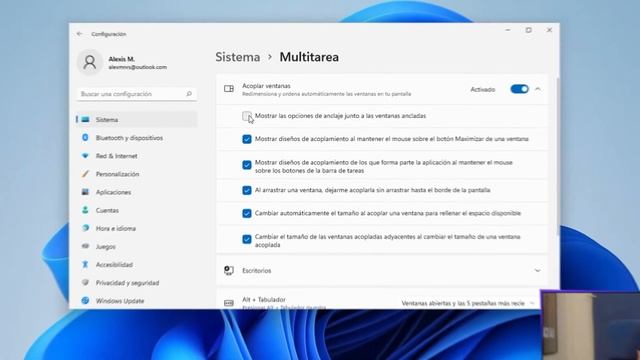Open Hora e idioma settings
The image size is (640, 360).
point(137,228)
